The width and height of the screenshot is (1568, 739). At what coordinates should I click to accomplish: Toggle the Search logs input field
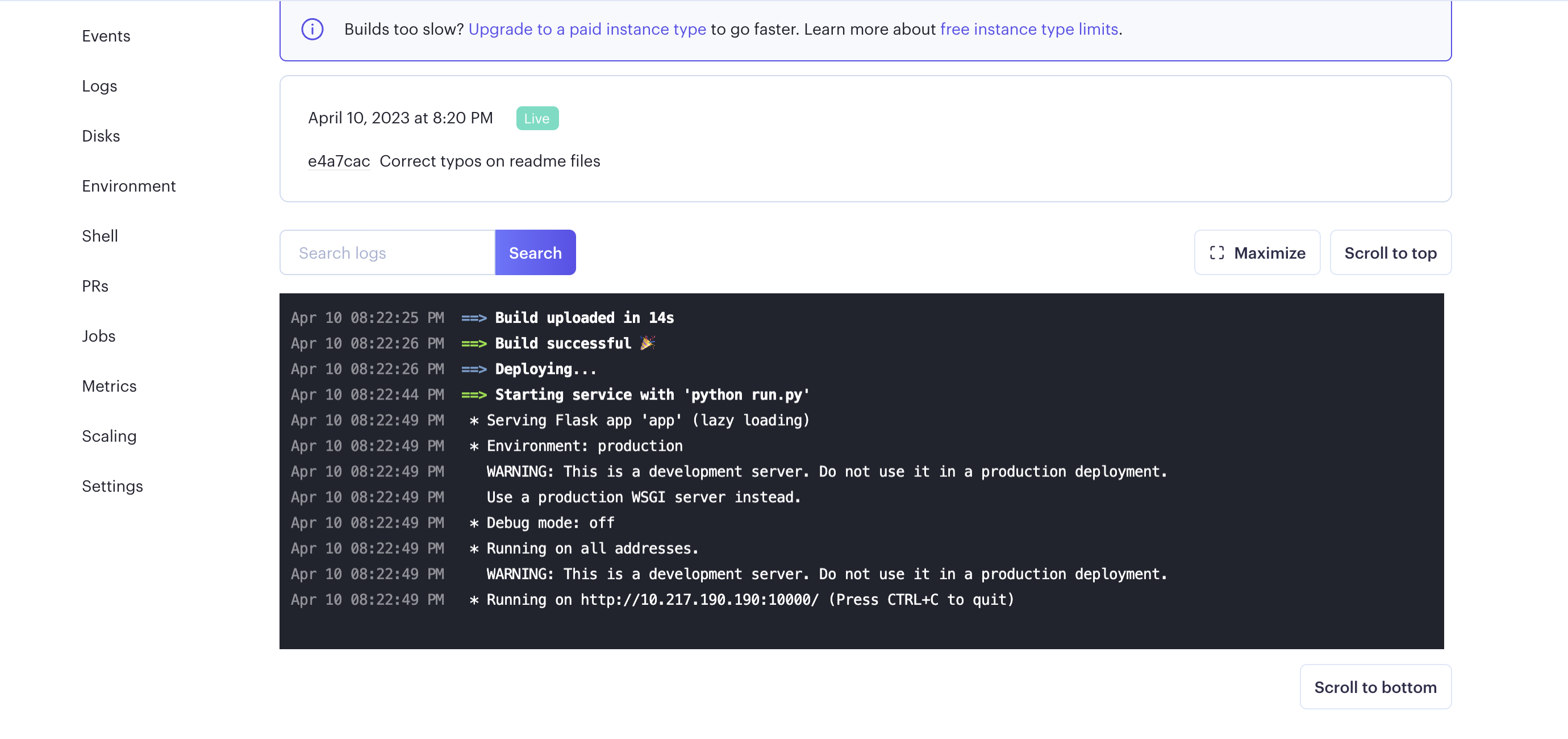click(389, 252)
